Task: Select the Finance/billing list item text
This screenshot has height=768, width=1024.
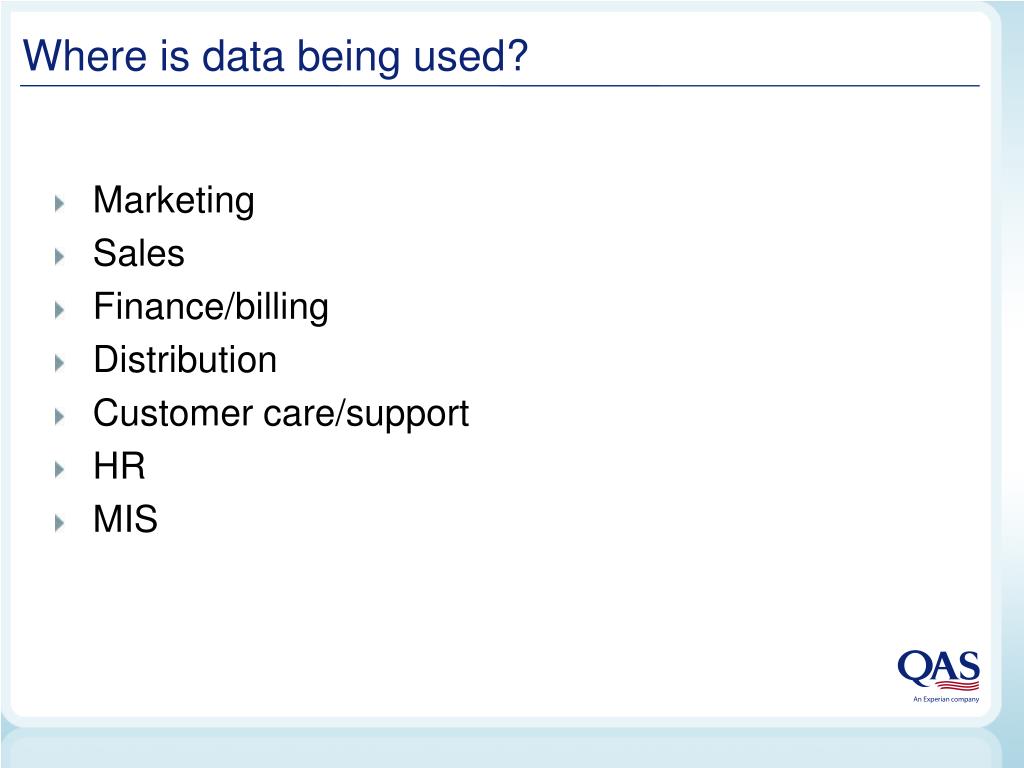Action: coord(211,308)
